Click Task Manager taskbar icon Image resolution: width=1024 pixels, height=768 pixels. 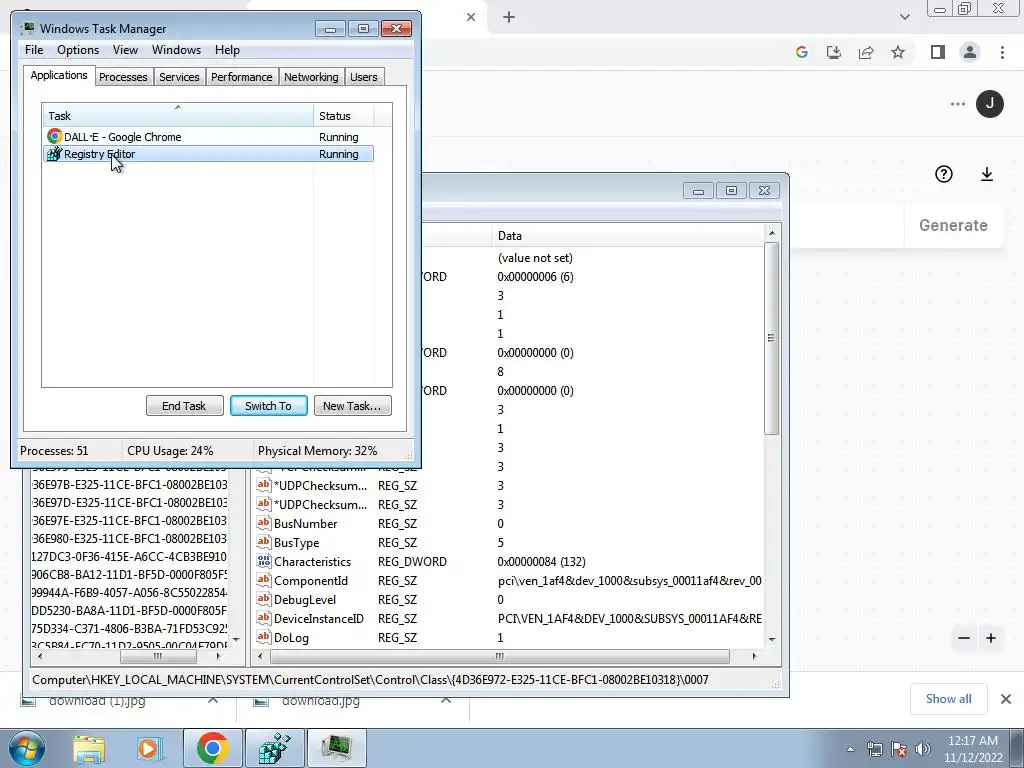point(336,748)
